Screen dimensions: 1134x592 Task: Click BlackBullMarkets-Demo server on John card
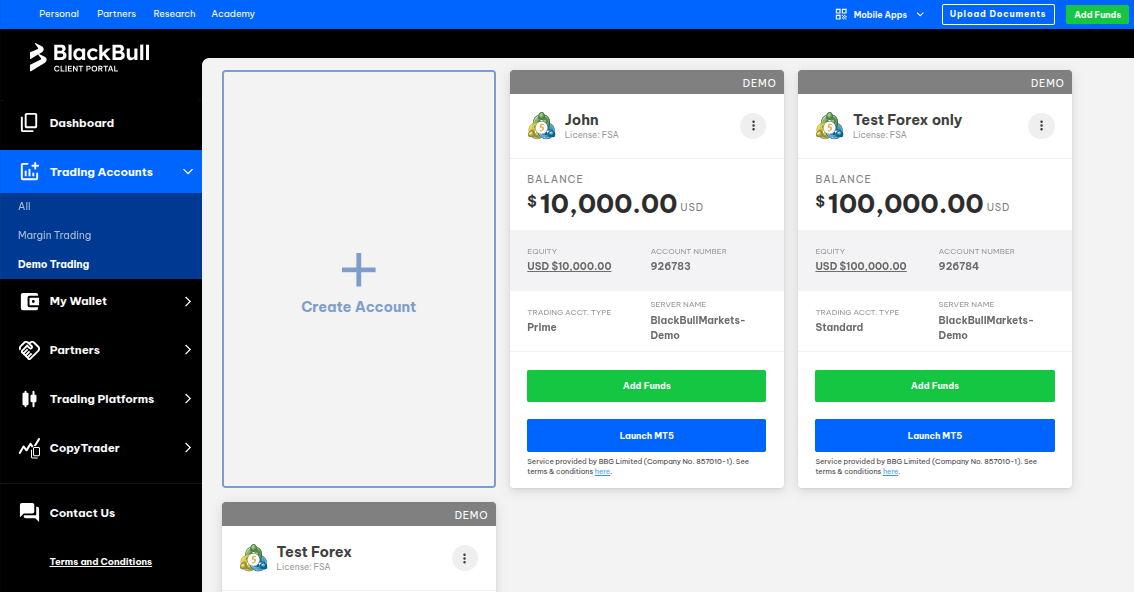click(697, 327)
